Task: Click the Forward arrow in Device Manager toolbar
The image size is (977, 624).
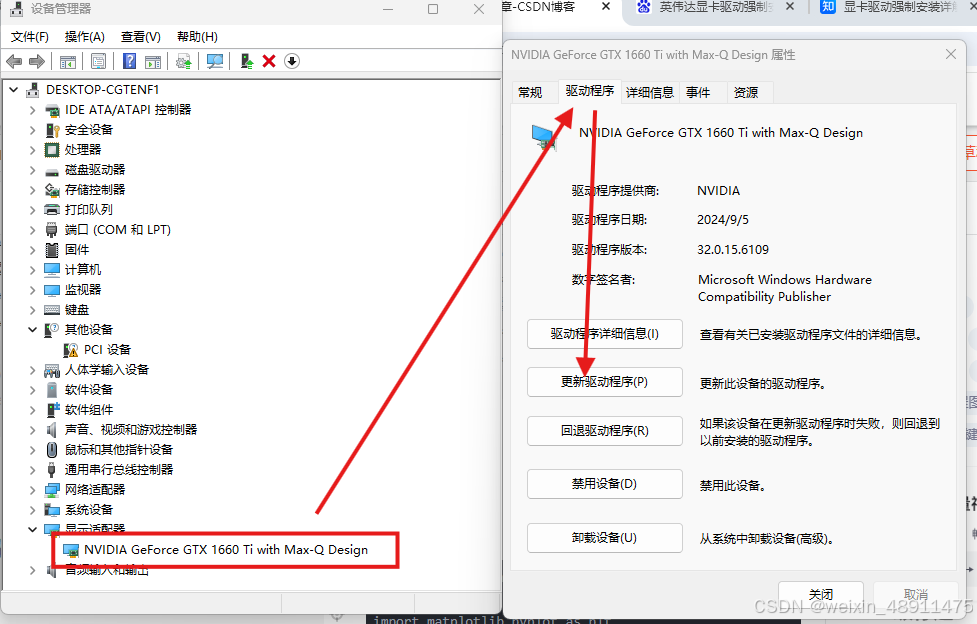Action: pyautogui.click(x=37, y=61)
